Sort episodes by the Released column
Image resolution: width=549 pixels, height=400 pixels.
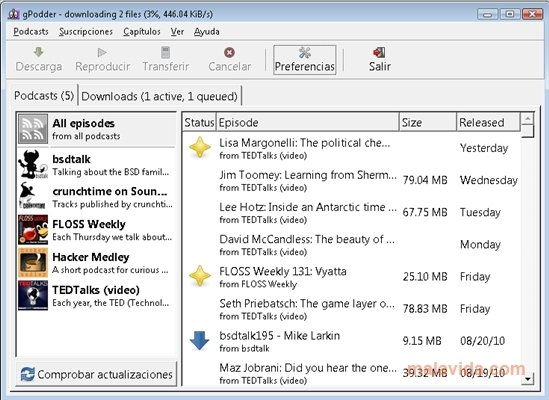tap(488, 122)
